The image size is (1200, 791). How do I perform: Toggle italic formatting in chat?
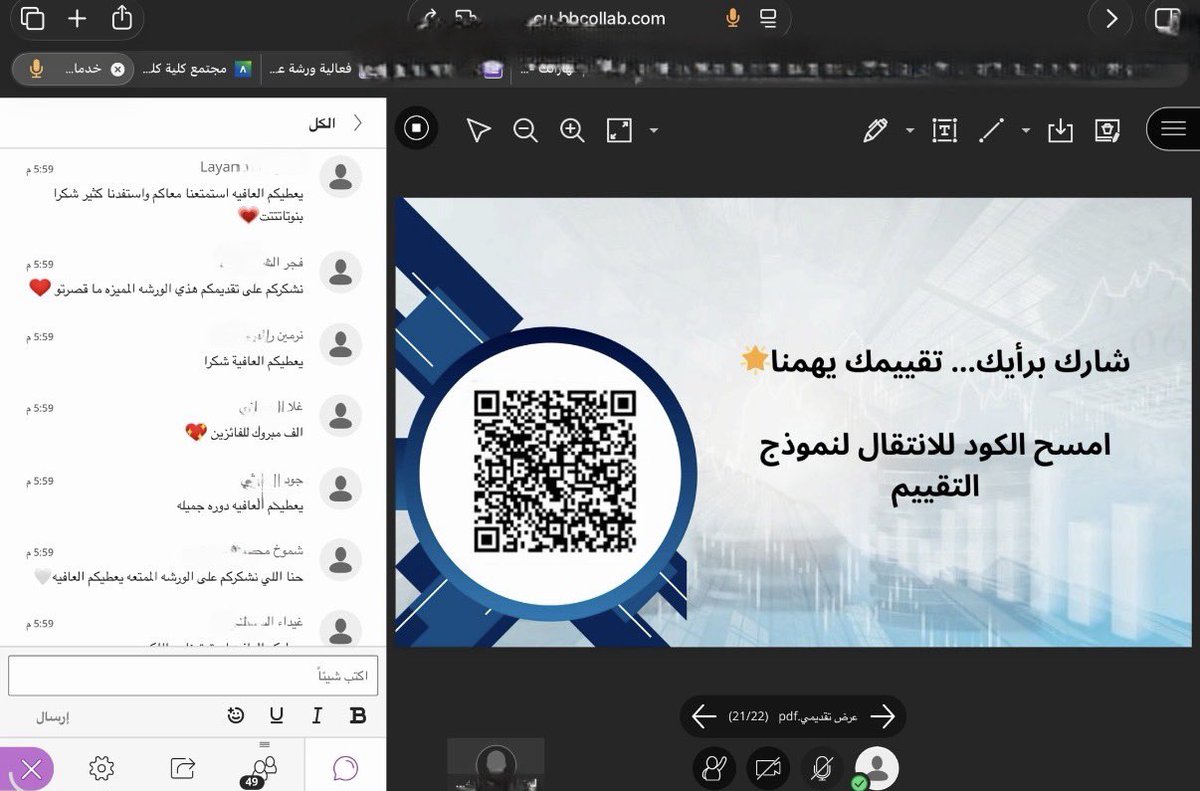[x=317, y=715]
